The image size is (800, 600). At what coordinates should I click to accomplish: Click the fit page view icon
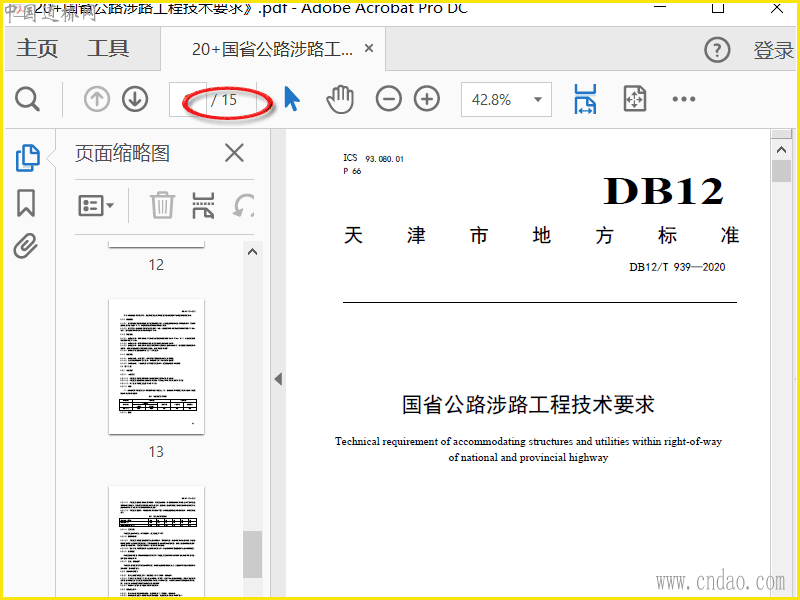click(x=635, y=99)
